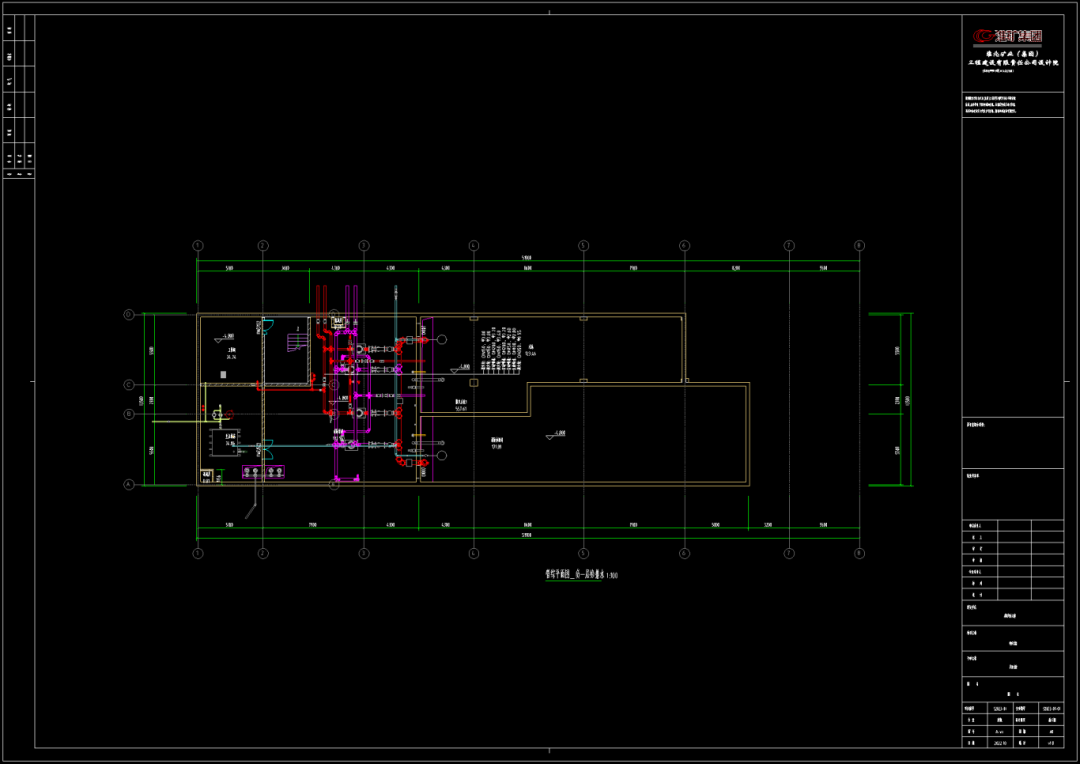Click grid bubble 5 at the bottom row
The height and width of the screenshot is (764, 1080).
tap(583, 552)
